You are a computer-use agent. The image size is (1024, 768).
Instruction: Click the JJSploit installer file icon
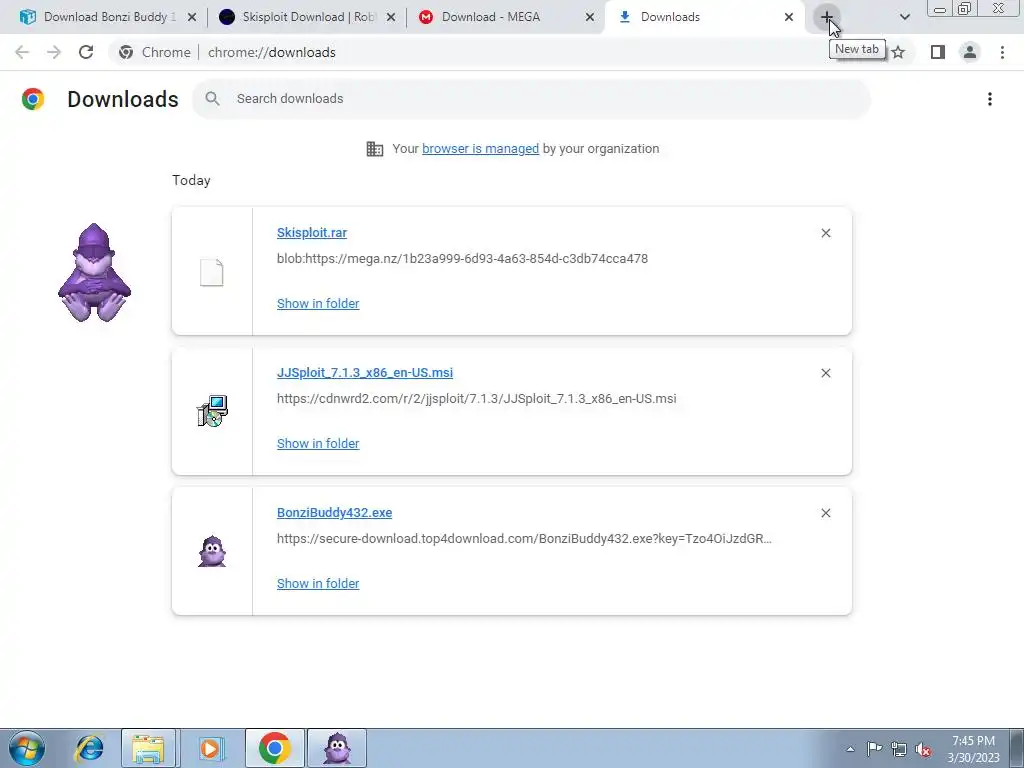[x=212, y=411]
